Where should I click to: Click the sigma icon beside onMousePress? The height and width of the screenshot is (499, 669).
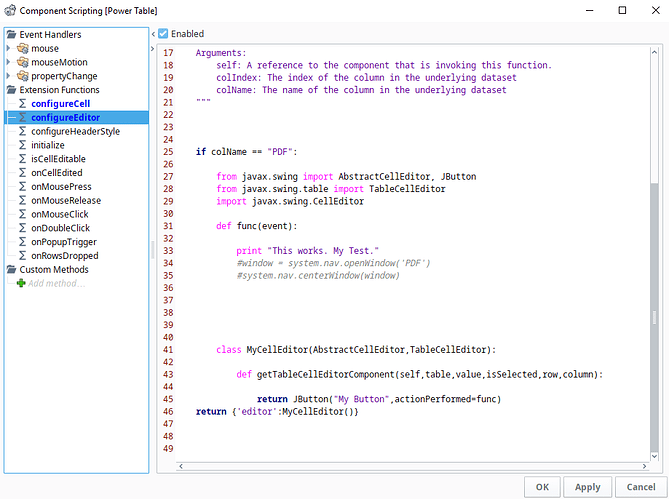23,186
